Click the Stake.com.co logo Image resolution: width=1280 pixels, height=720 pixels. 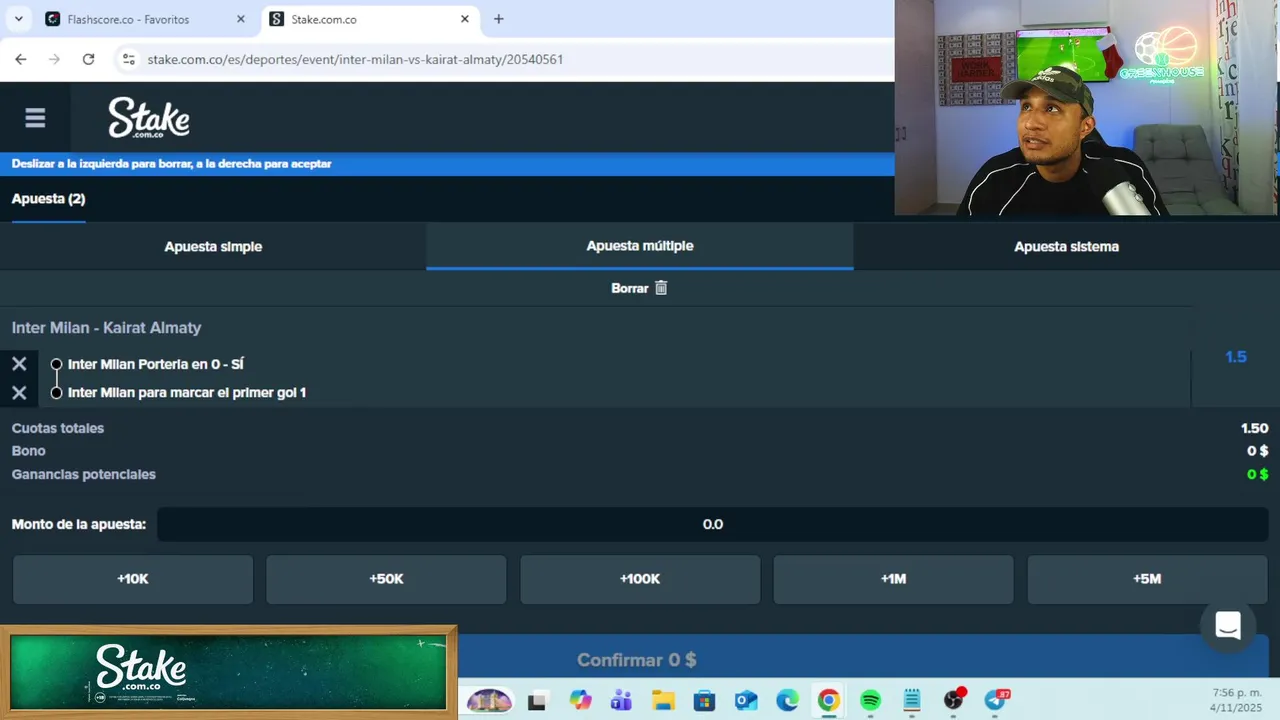point(149,118)
